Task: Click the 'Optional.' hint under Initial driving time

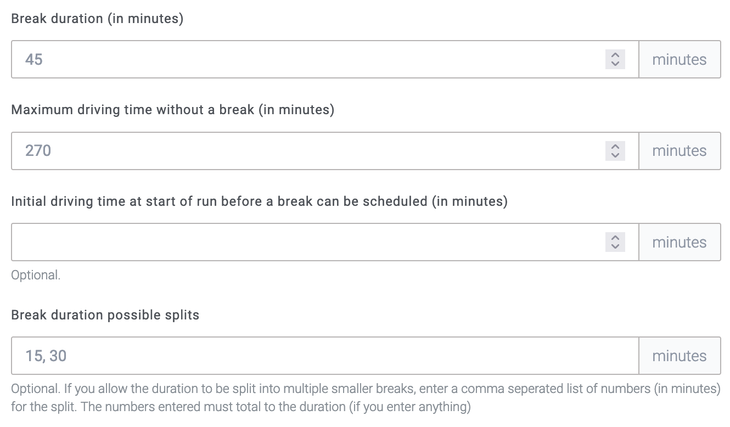Action: [x=36, y=275]
